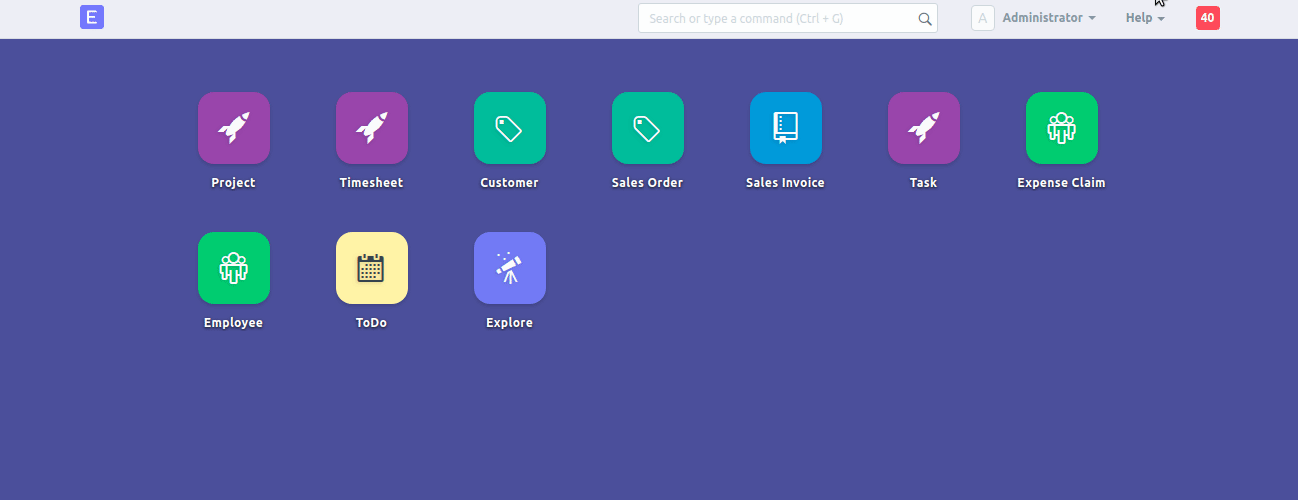Image resolution: width=1298 pixels, height=500 pixels.
Task: Expand the Administrator user dropdown
Action: click(x=1049, y=18)
